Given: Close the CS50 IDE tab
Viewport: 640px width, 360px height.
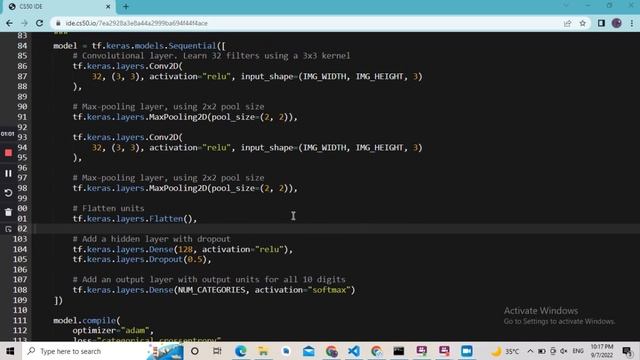Looking at the screenshot, I should point(108,7).
